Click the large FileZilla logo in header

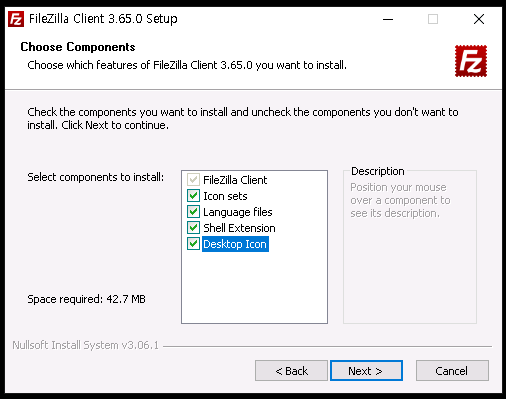(471, 61)
